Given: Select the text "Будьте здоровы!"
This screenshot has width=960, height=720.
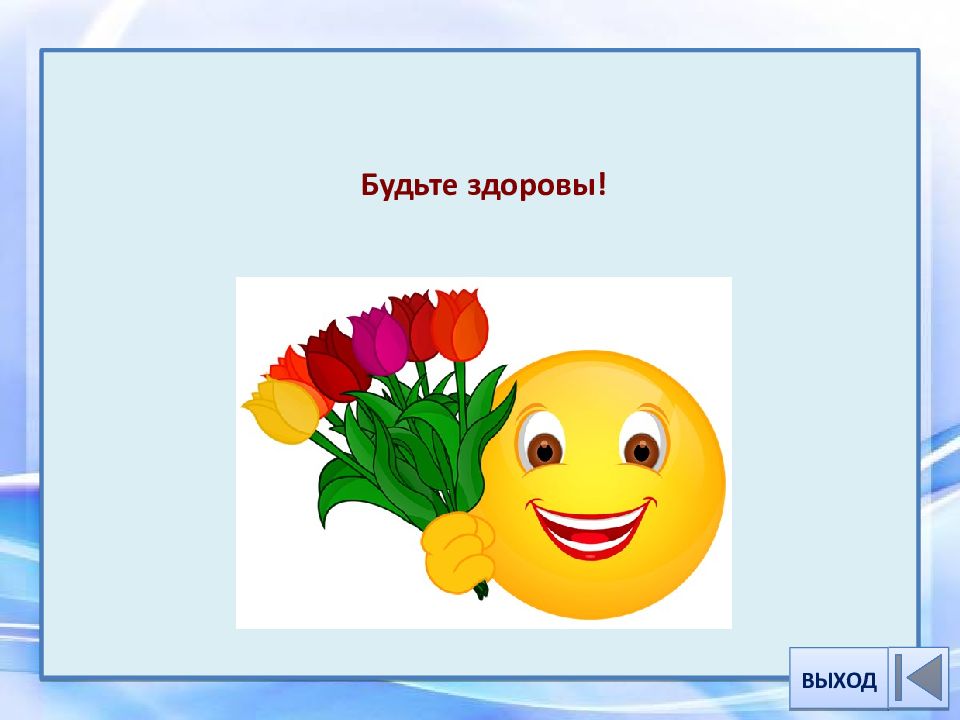Looking at the screenshot, I should 484,184.
